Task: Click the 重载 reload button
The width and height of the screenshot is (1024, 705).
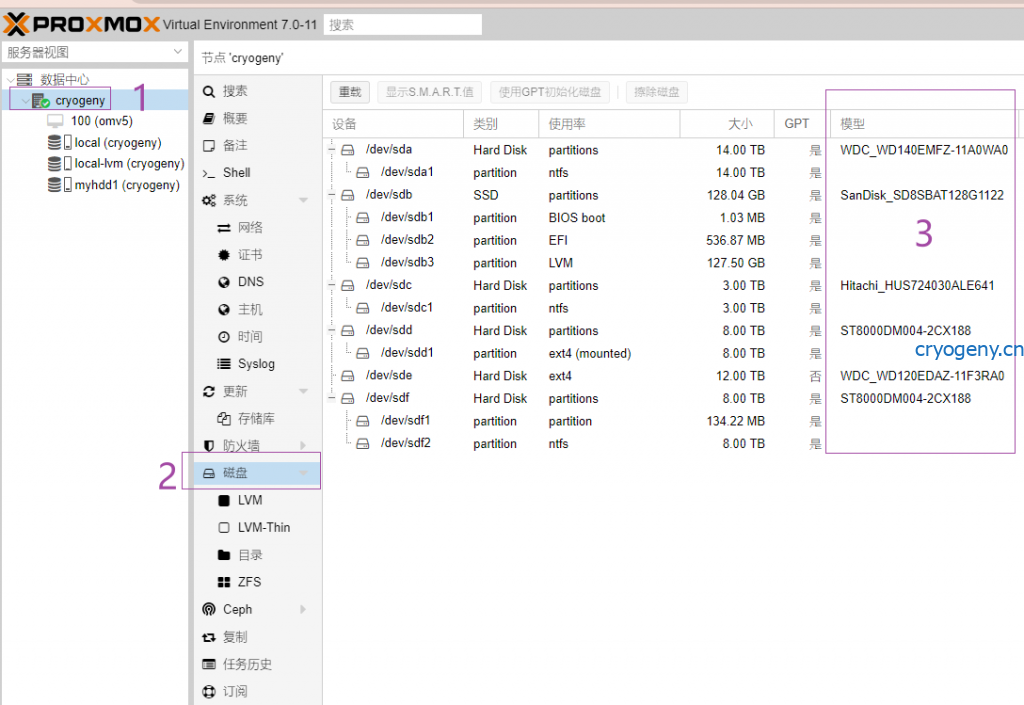Action: [x=349, y=91]
